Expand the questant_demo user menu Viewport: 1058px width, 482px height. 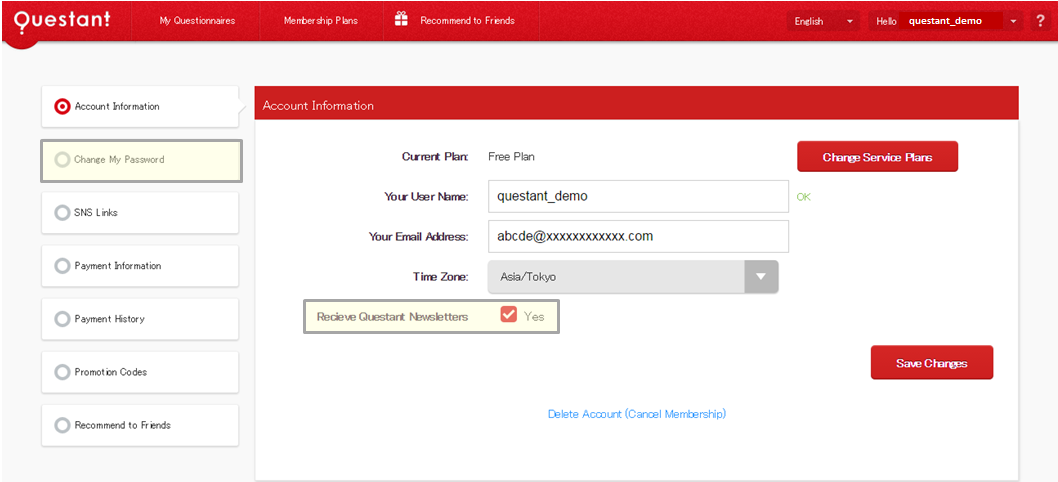(x=946, y=21)
